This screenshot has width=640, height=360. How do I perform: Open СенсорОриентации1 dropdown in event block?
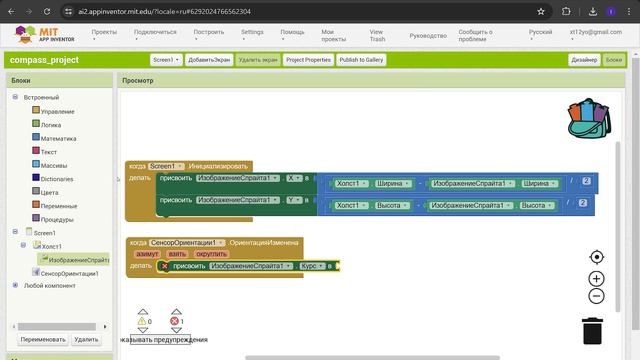(187, 243)
